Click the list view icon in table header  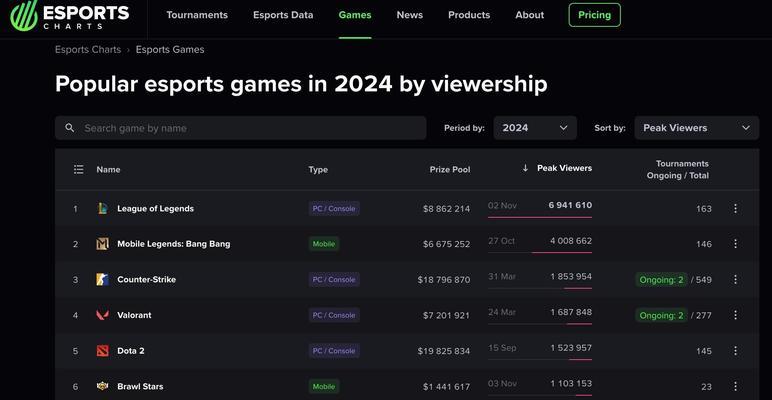pyautogui.click(x=78, y=169)
